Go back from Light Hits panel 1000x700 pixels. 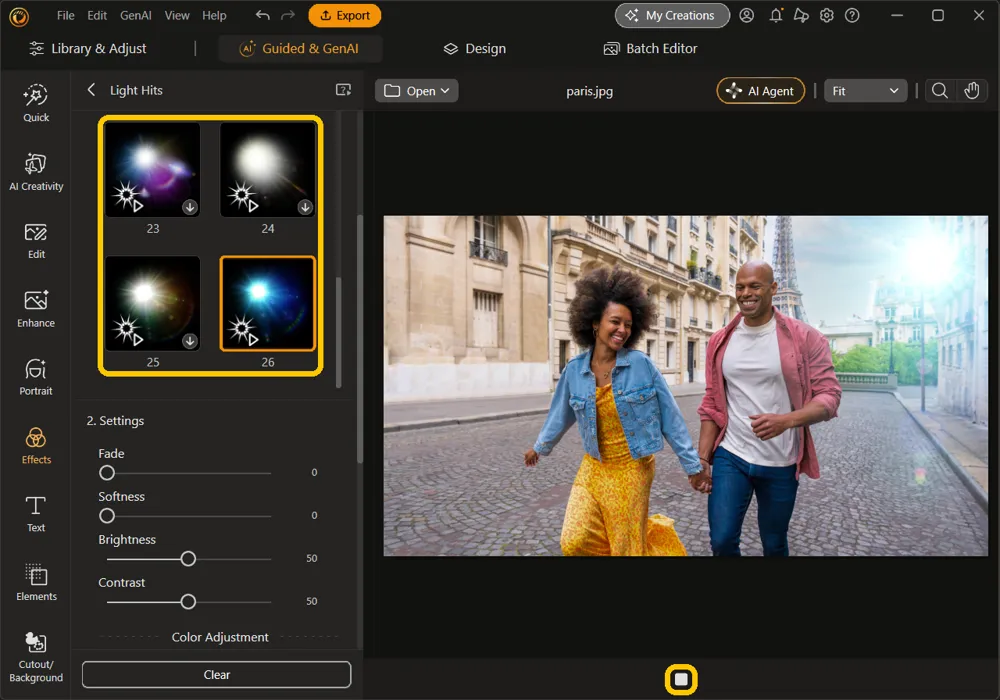[x=91, y=90]
